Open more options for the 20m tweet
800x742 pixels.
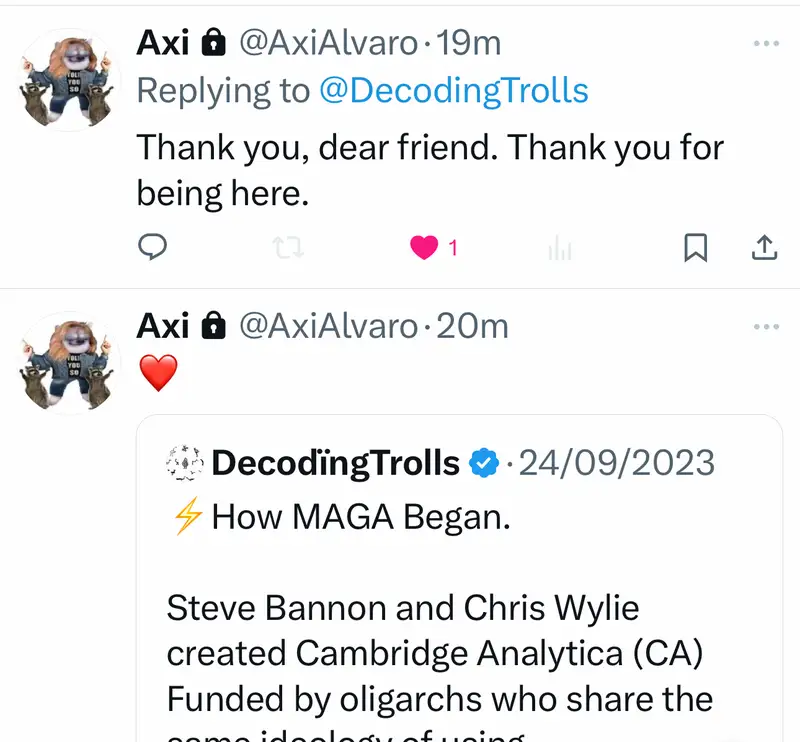[766, 327]
